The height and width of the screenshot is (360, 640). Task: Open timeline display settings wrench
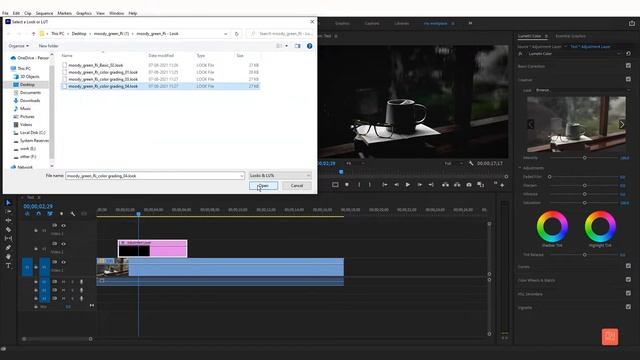73,213
